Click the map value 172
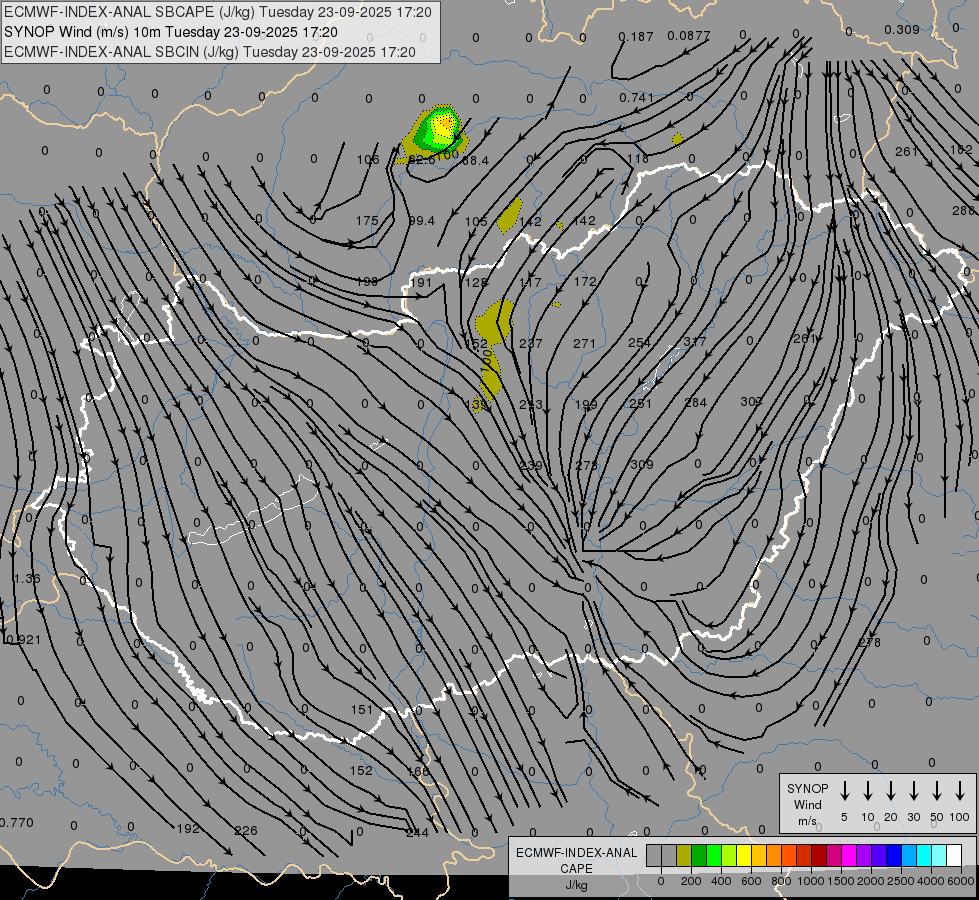Screen dimensions: 979x900 [585, 282]
